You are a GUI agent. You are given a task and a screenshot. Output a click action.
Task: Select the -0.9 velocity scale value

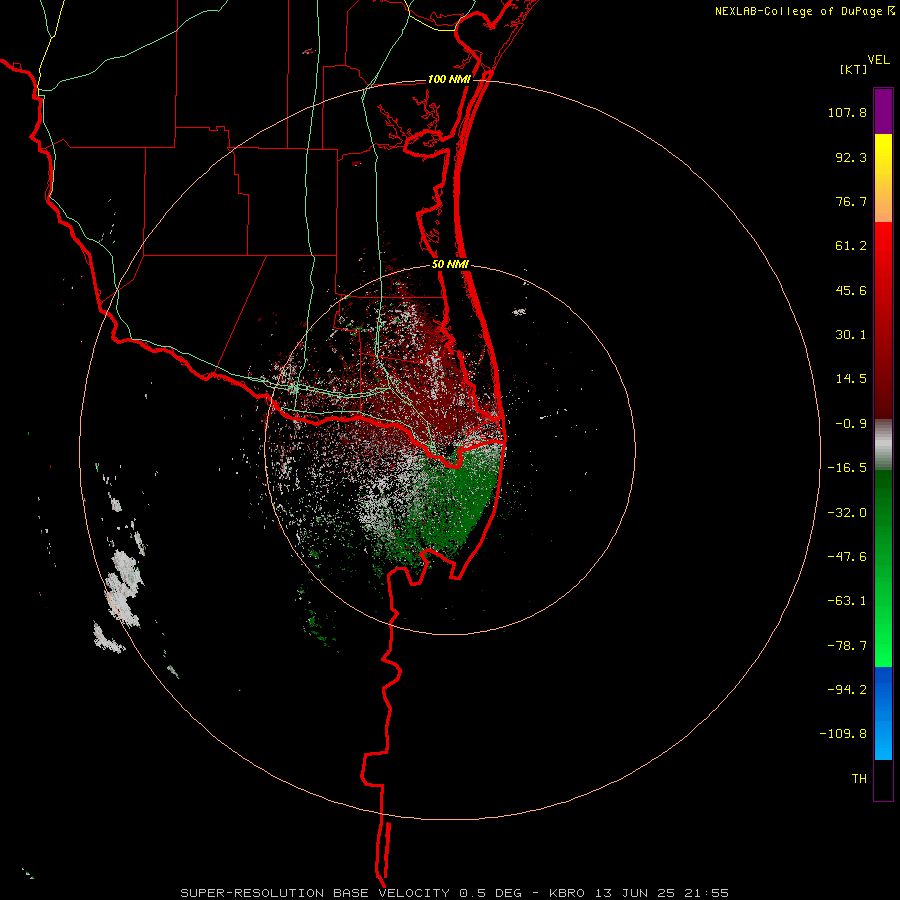point(851,424)
